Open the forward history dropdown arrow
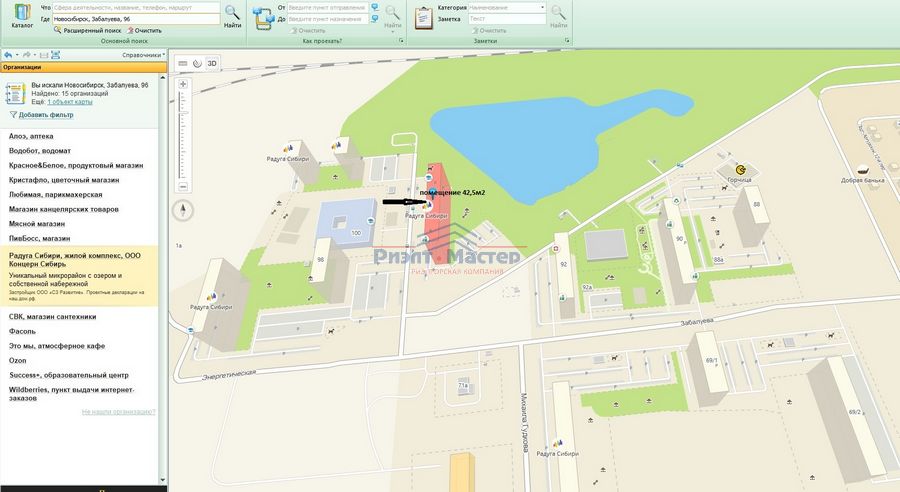The height and width of the screenshot is (492, 900). [35, 55]
